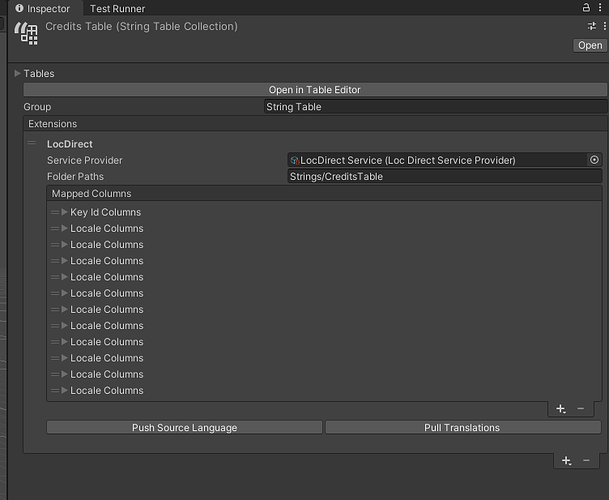Click the Key Id Columns drag handle

tap(55, 212)
